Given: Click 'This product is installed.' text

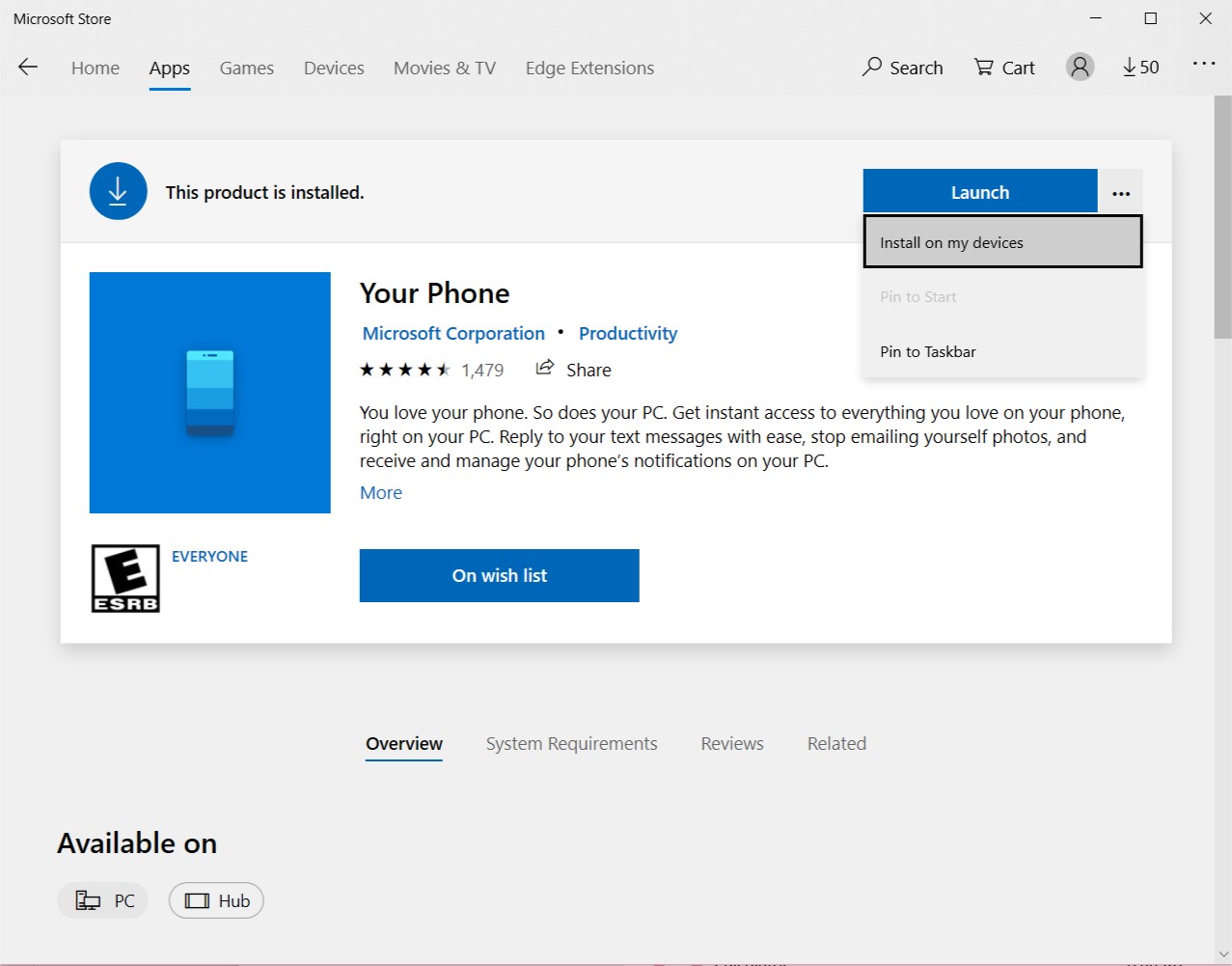Looking at the screenshot, I should [264, 192].
